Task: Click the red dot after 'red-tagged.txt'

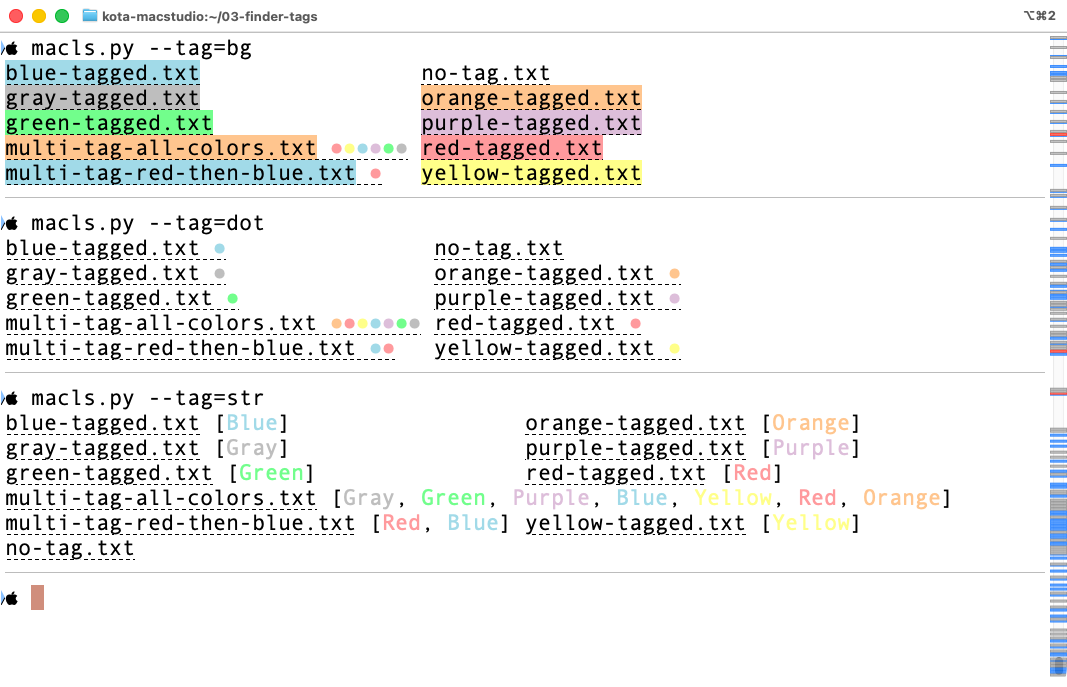Action: tap(636, 324)
